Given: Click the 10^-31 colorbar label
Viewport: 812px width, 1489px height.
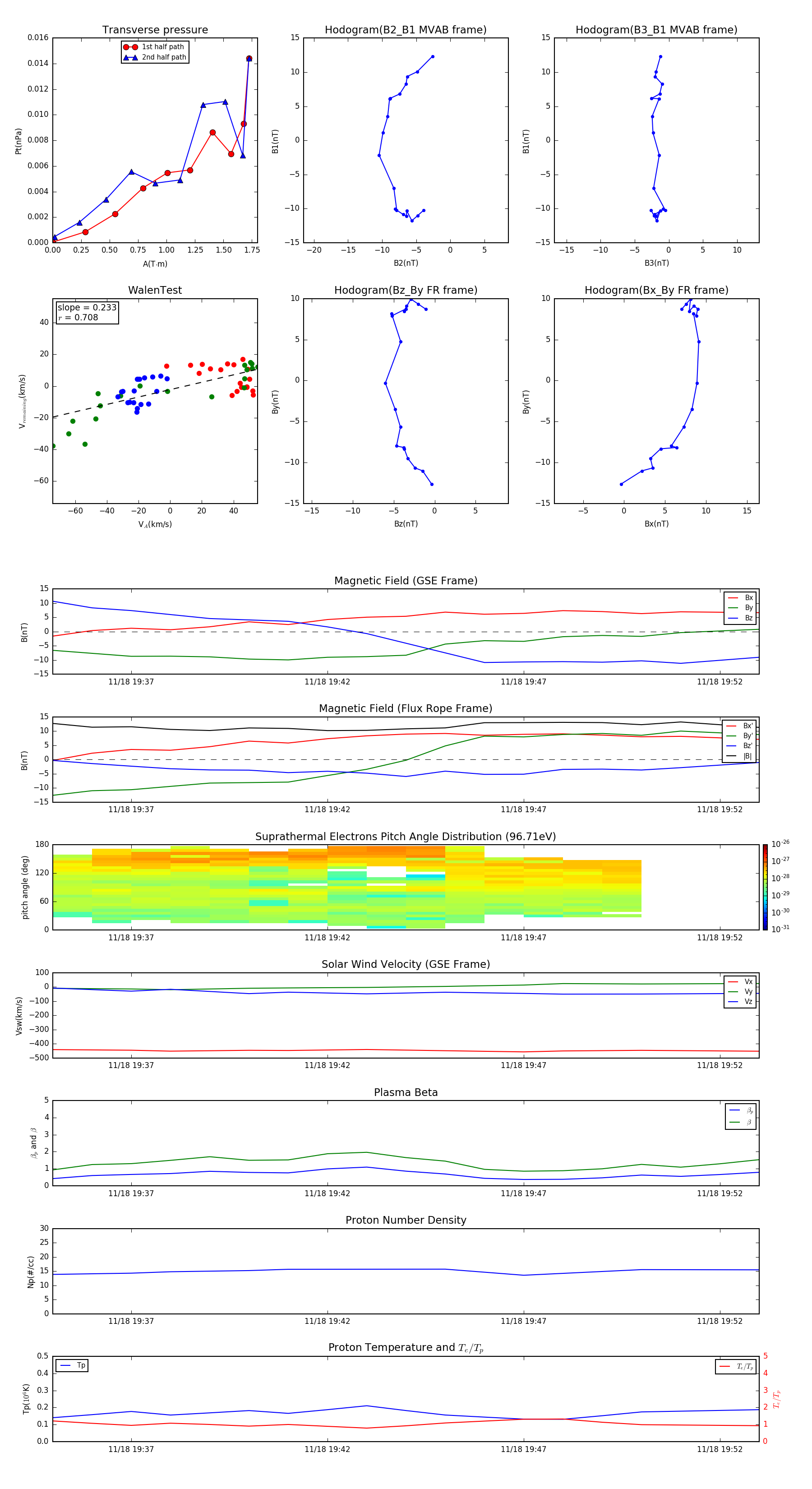Looking at the screenshot, I should pyautogui.click(x=780, y=929).
